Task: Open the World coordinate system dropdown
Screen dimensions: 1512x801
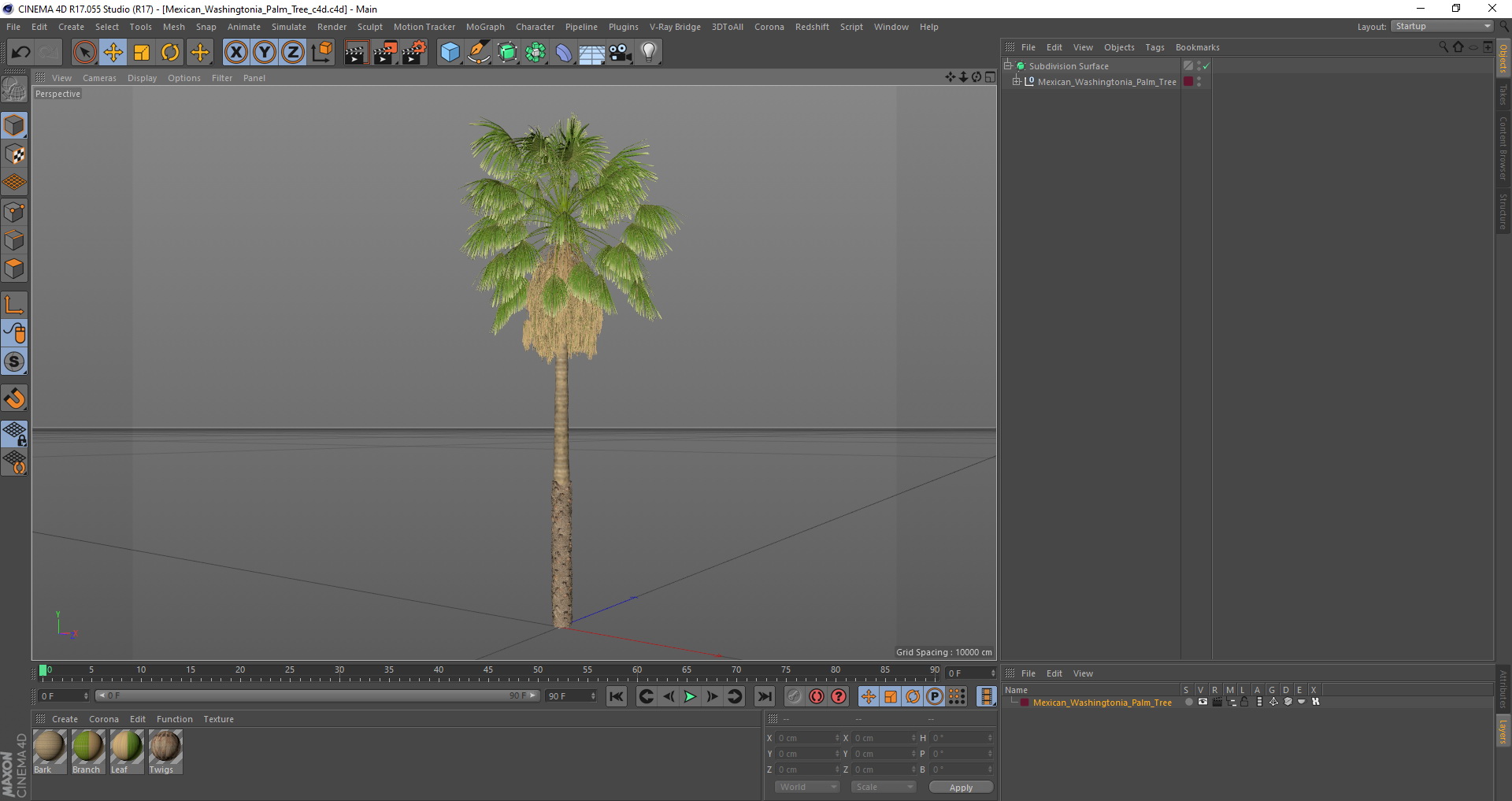Action: 807,787
